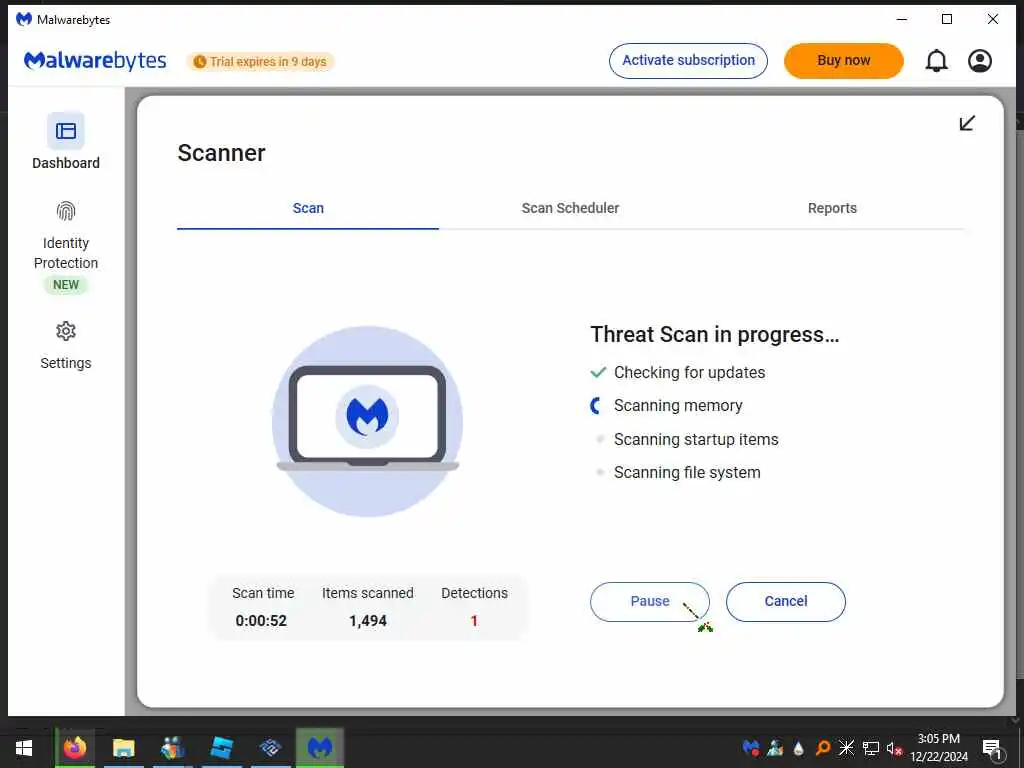Click spinner icon beside Scanning memory

596,406
